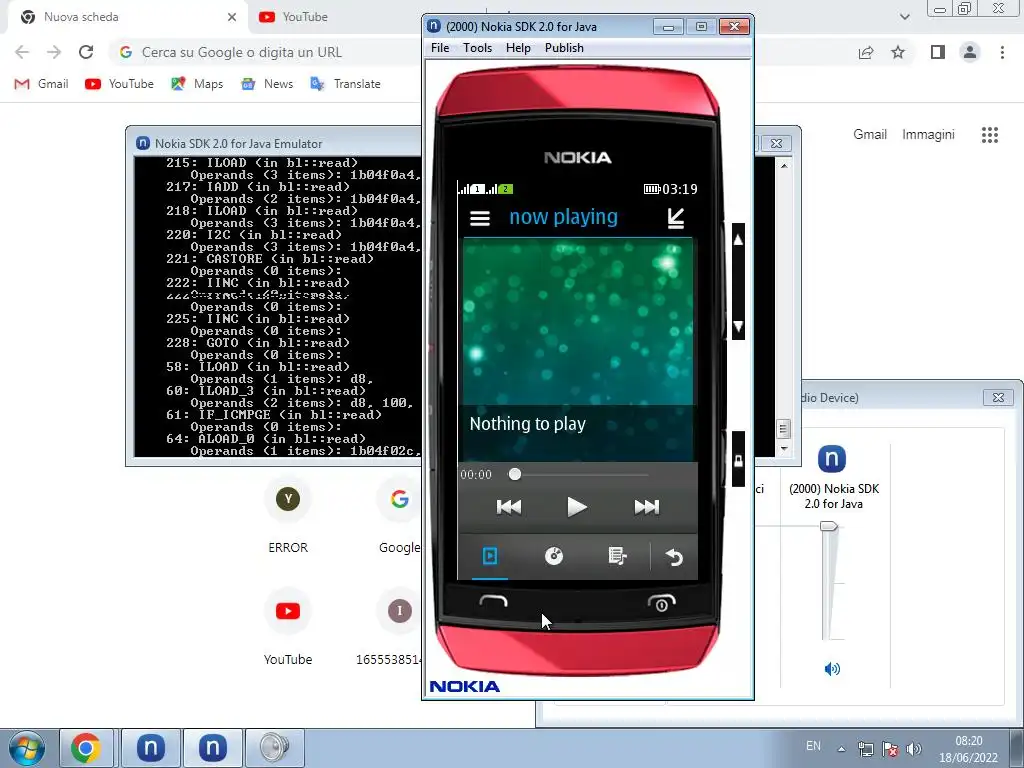The width and height of the screenshot is (1024, 768).
Task: Open the File menu in Nokia SDK
Action: tap(440, 48)
